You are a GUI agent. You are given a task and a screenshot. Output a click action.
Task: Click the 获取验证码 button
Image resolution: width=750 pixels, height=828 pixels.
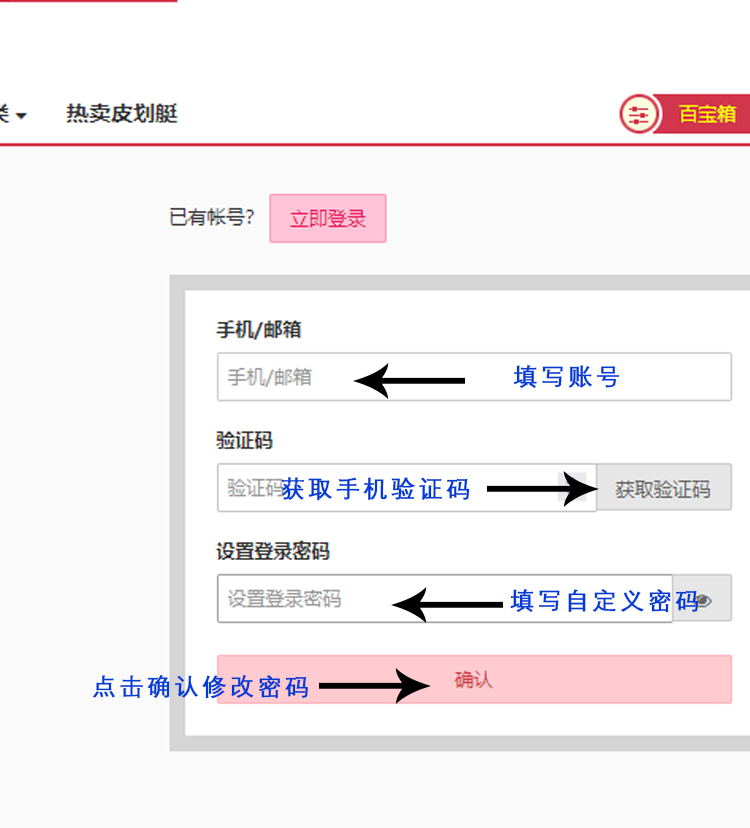click(x=664, y=487)
